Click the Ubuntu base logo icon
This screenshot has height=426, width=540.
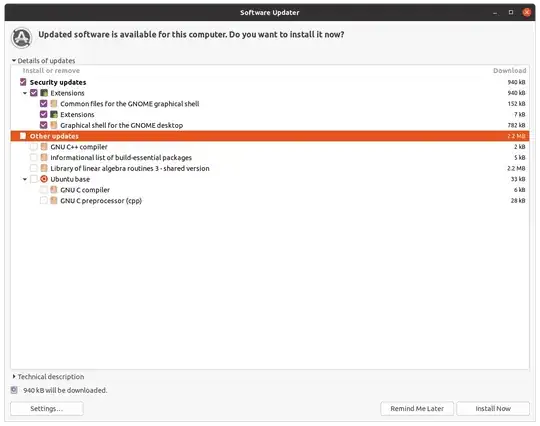44,179
